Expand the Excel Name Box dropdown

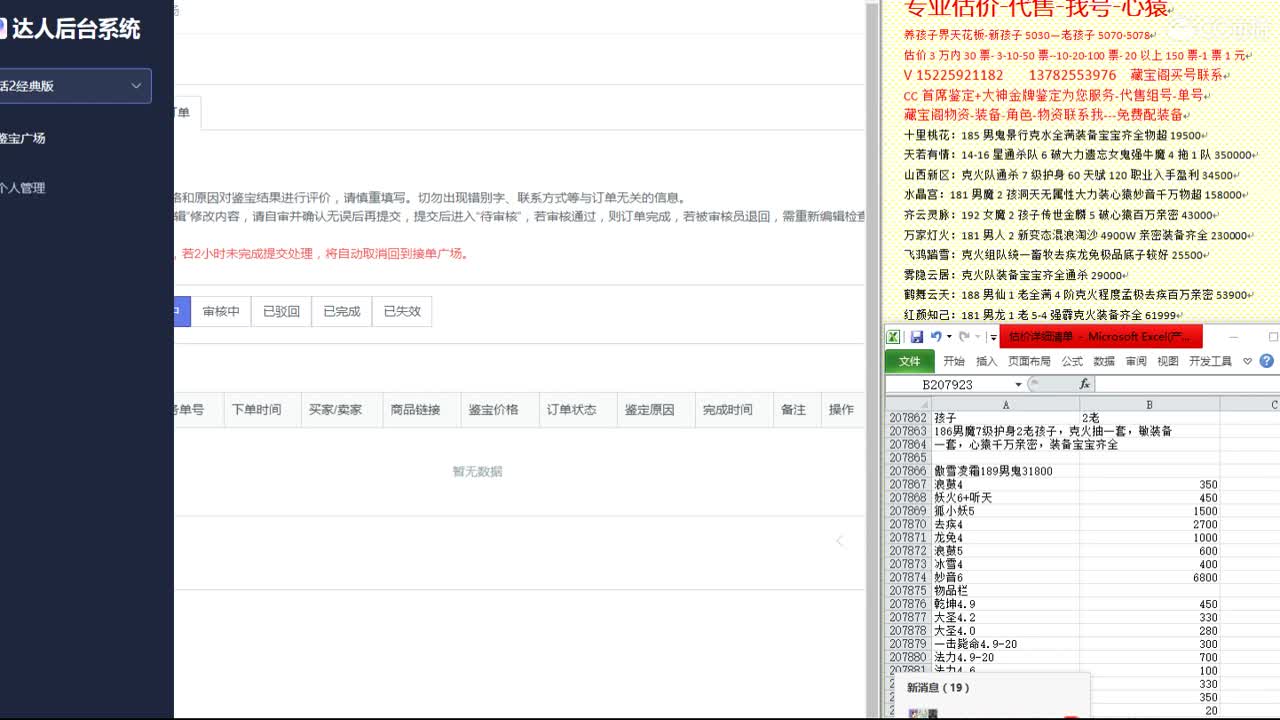pyautogui.click(x=1018, y=384)
